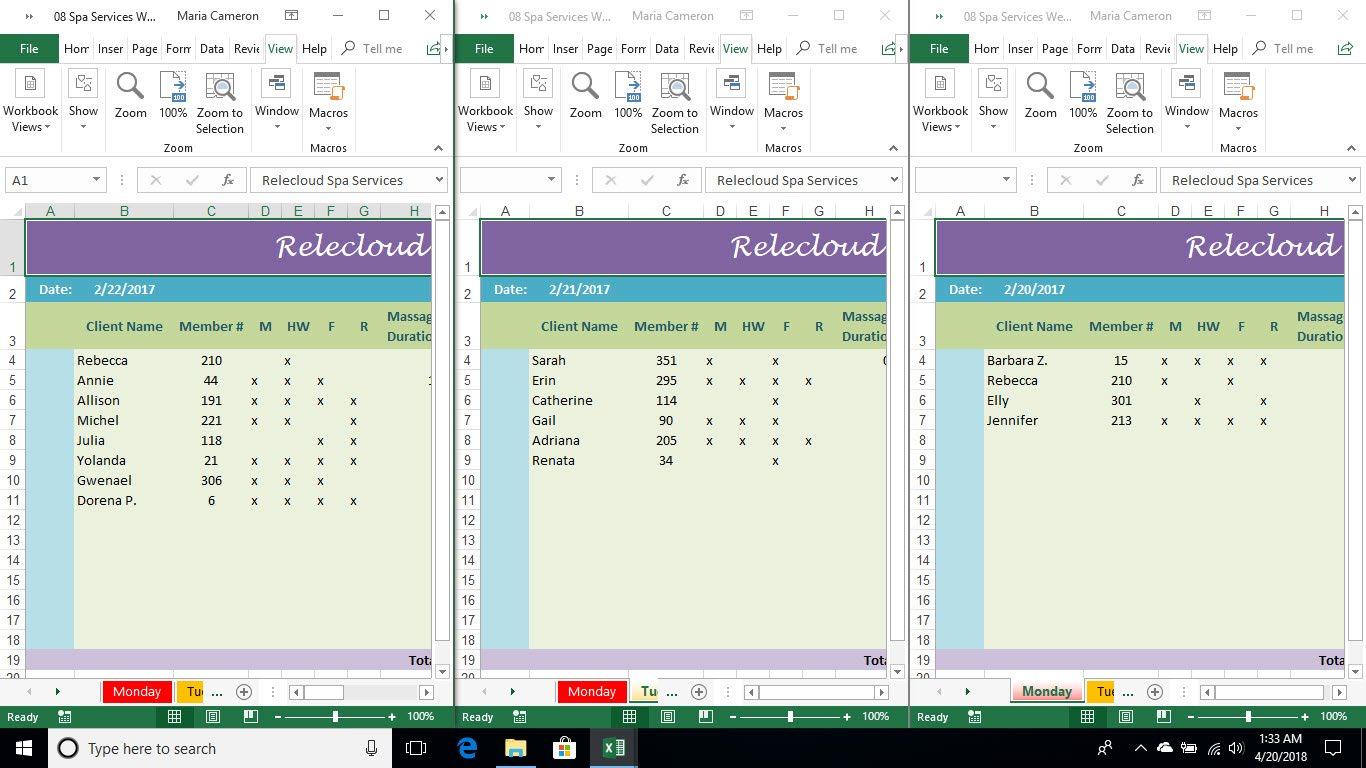Add new sheet in left window
Image resolution: width=1366 pixels, height=768 pixels.
pos(243,691)
